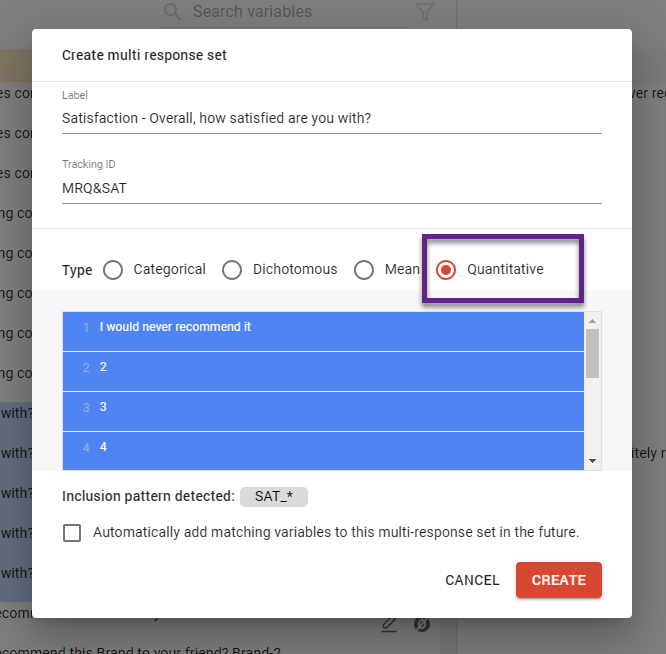Click the list scrollbar thumb
This screenshot has height=654, width=666.
coord(592,353)
